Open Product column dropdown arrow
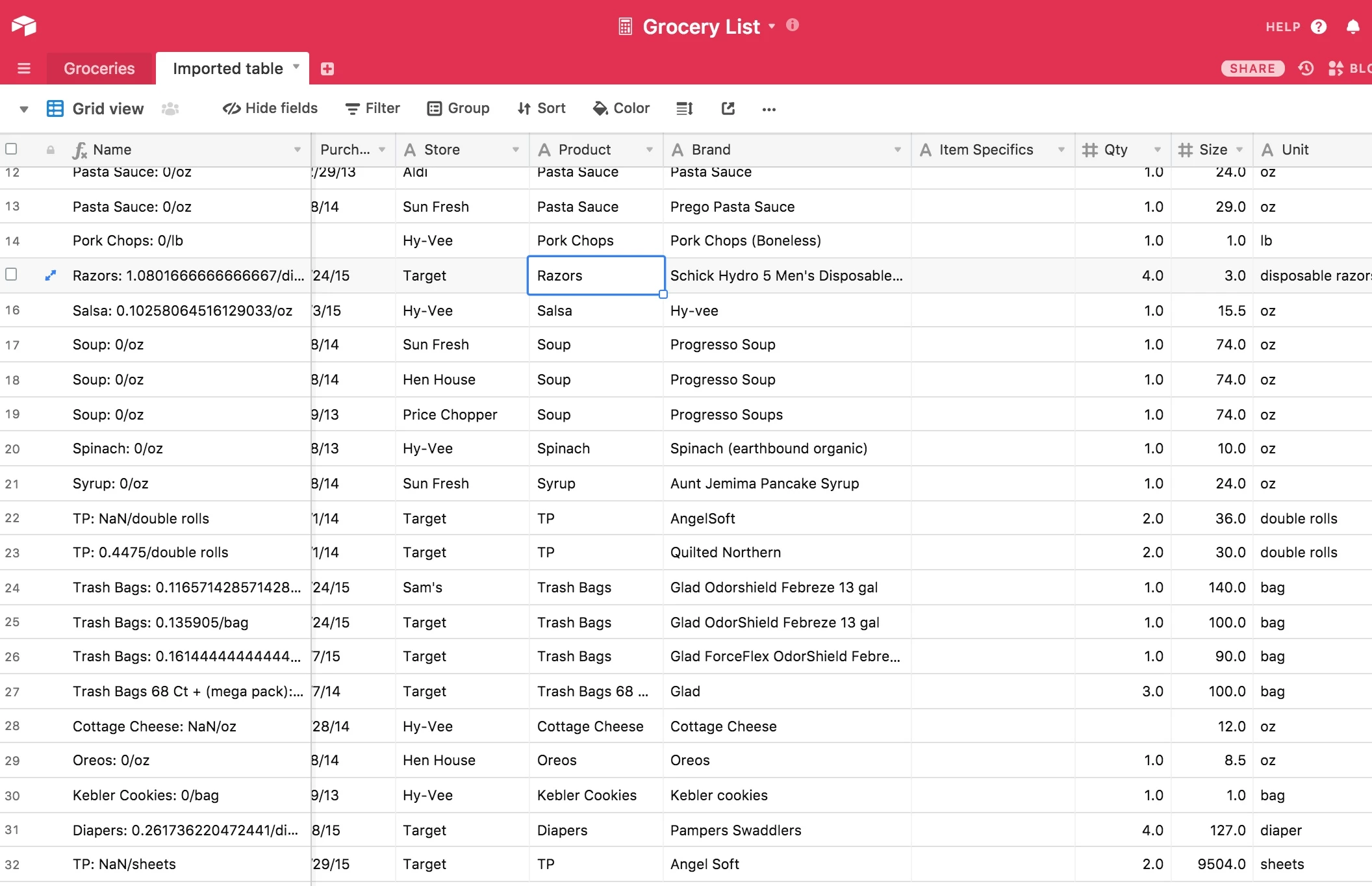 click(650, 150)
